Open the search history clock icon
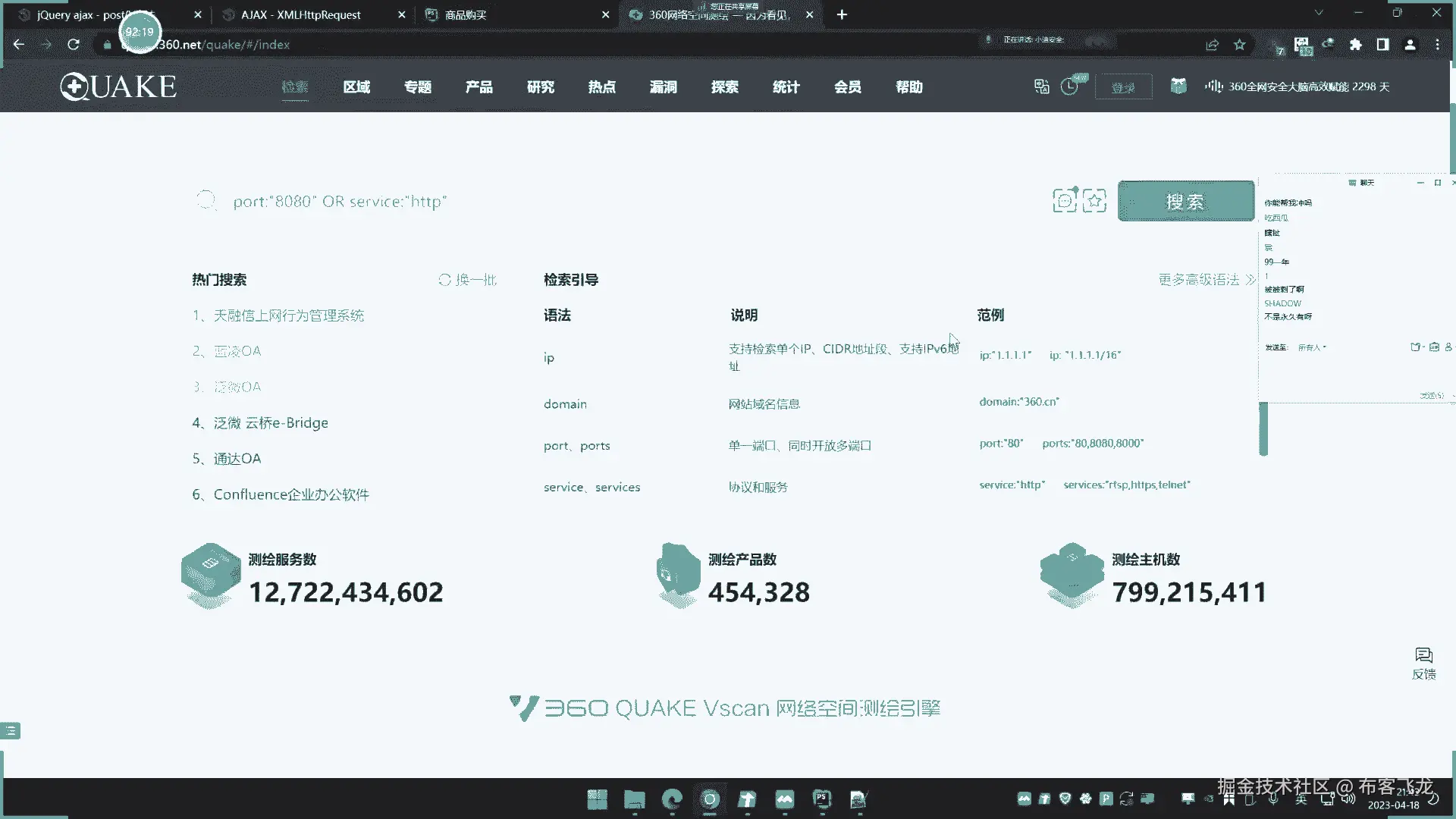1456x819 pixels. tap(1069, 86)
